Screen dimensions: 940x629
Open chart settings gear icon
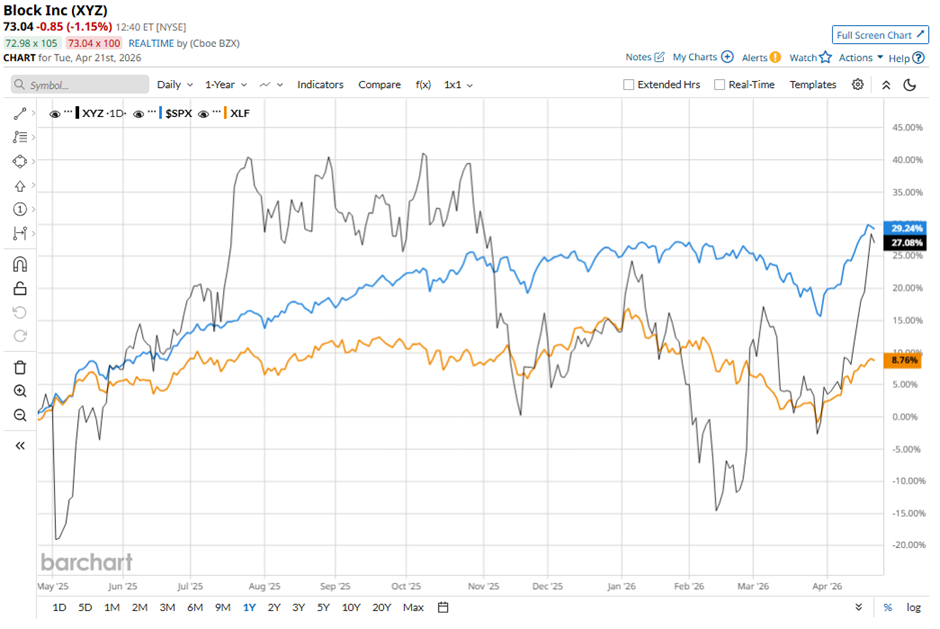858,85
